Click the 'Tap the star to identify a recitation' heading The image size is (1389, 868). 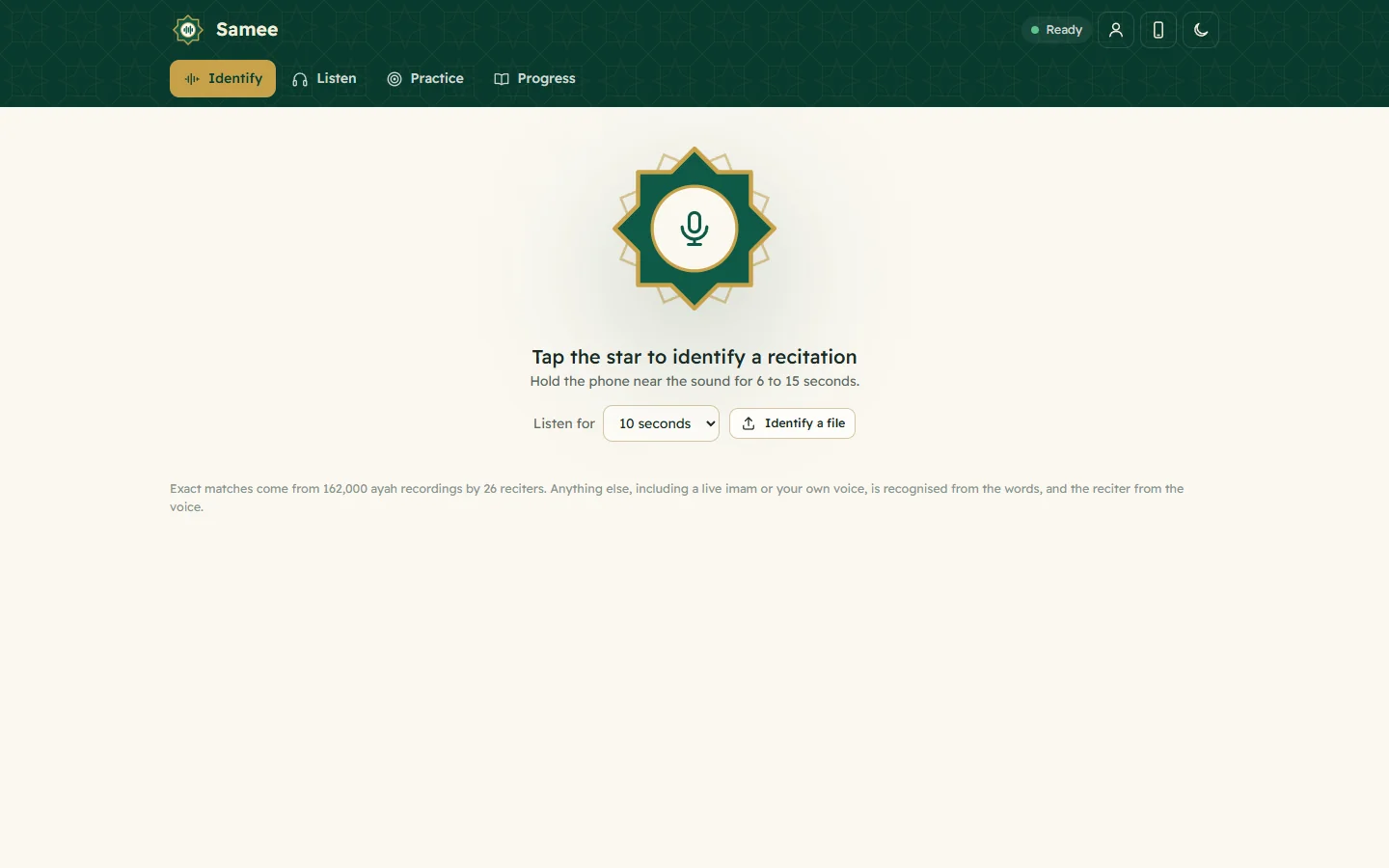click(694, 357)
